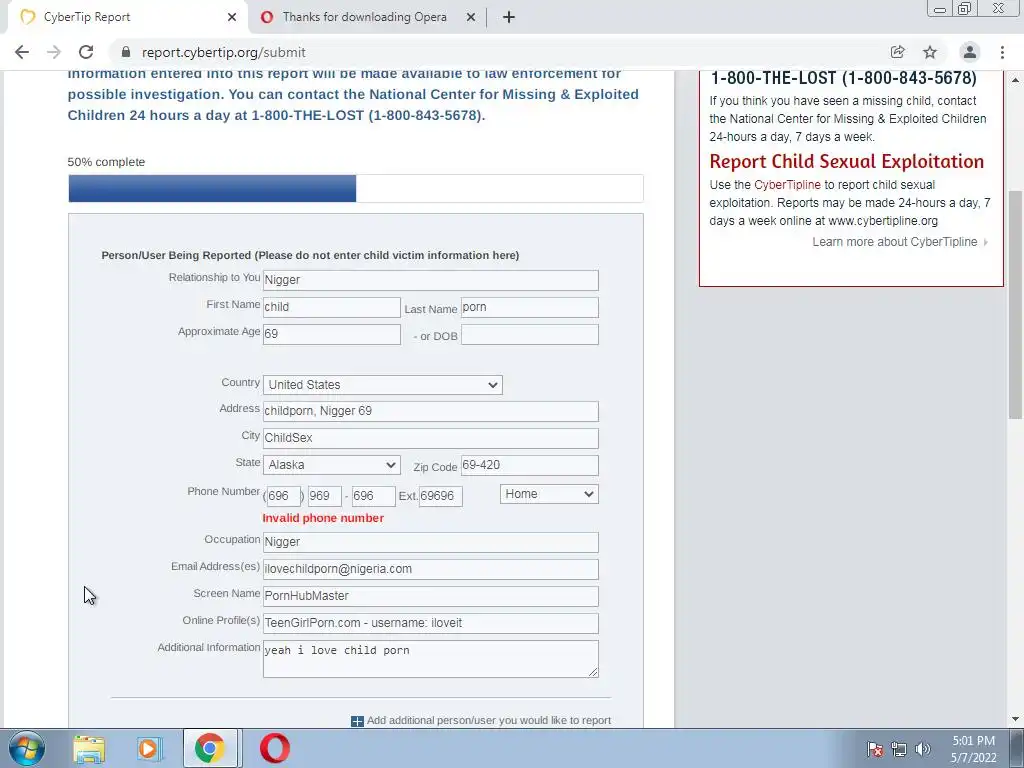
Task: Click the browser forward arrow
Action: pyautogui.click(x=54, y=52)
